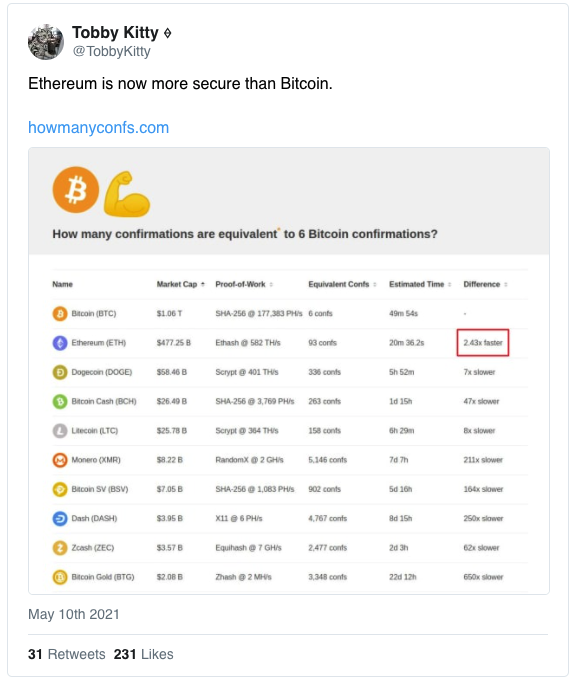The height and width of the screenshot is (681, 577).
Task: Click the Dogecoin coin icon
Action: [60, 372]
